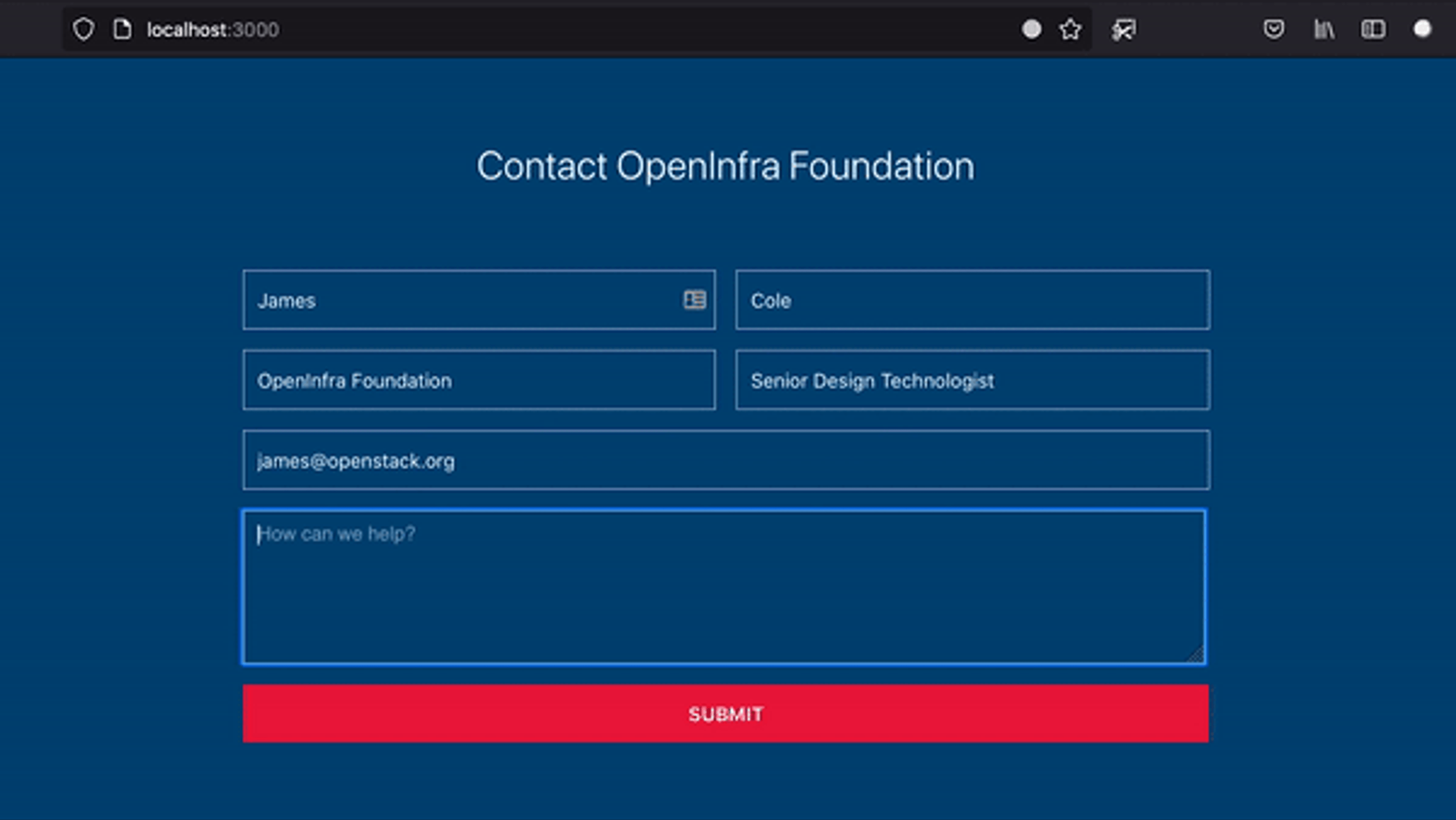Image resolution: width=1456 pixels, height=820 pixels.
Task: Click the screenshot tool icon in toolbar
Action: click(x=1123, y=30)
